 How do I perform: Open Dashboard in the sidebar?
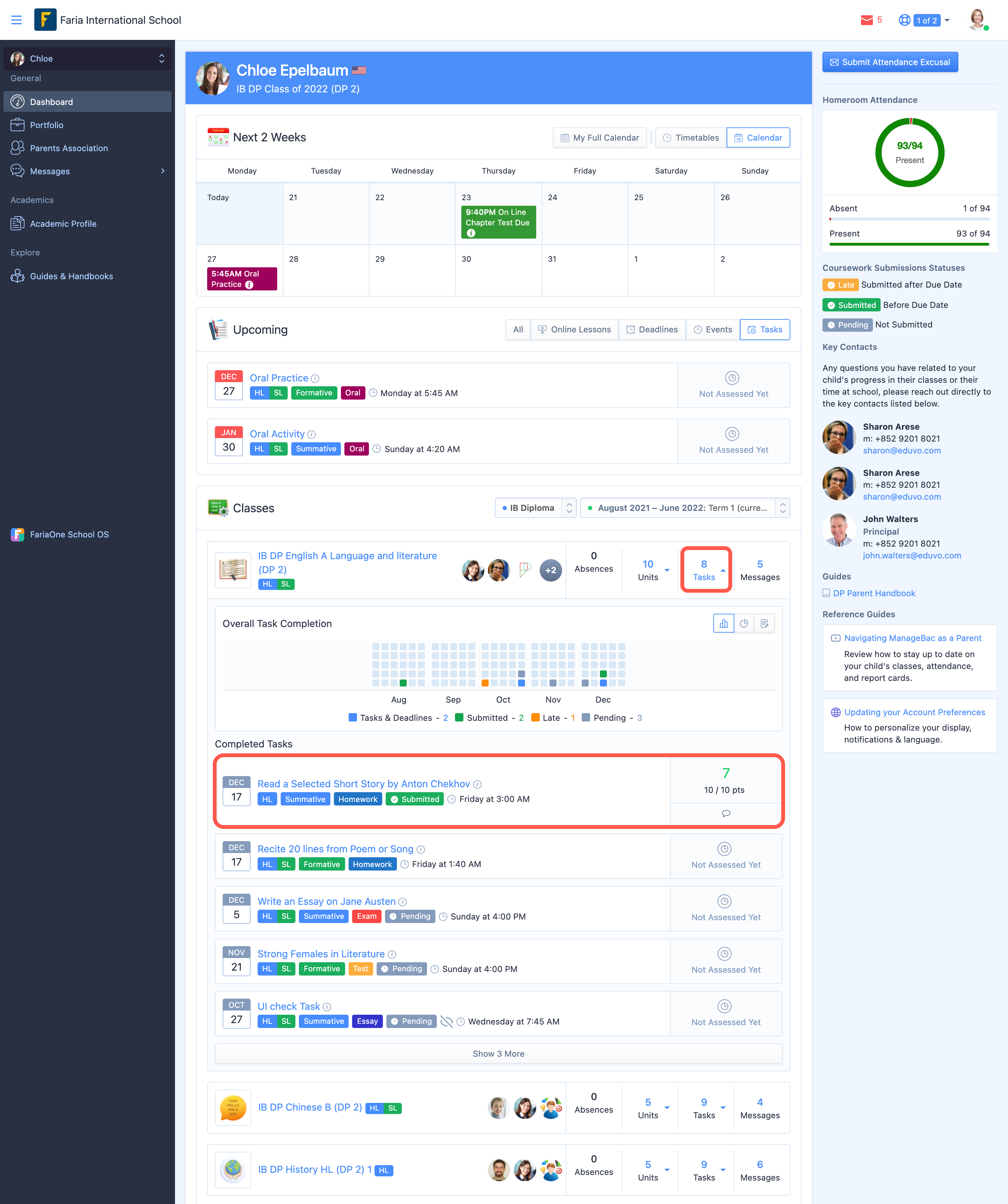tap(88, 101)
